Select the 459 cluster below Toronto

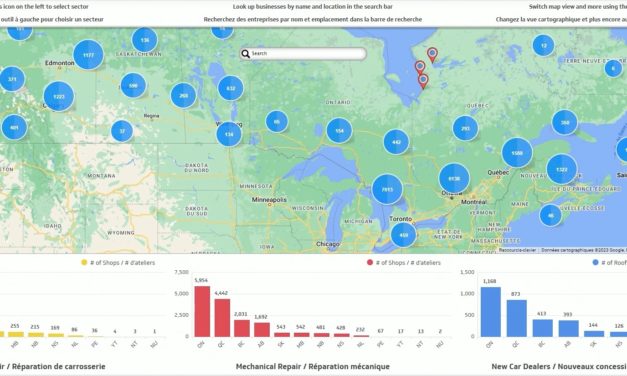(403, 235)
